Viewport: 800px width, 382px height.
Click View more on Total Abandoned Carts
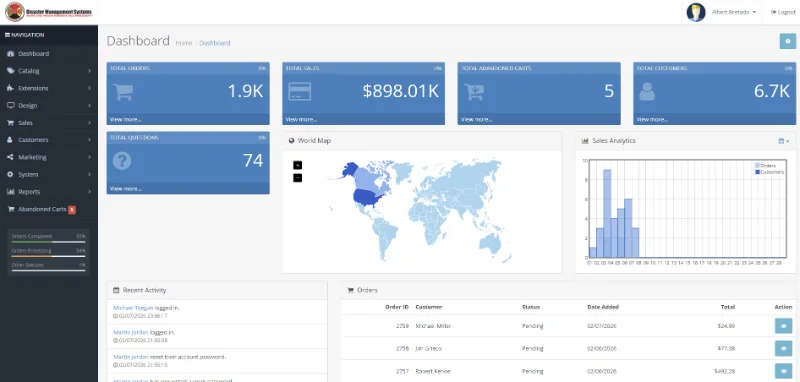(477, 119)
